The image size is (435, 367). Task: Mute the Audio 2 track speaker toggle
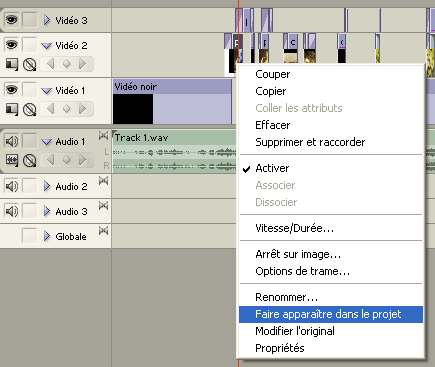[12, 186]
